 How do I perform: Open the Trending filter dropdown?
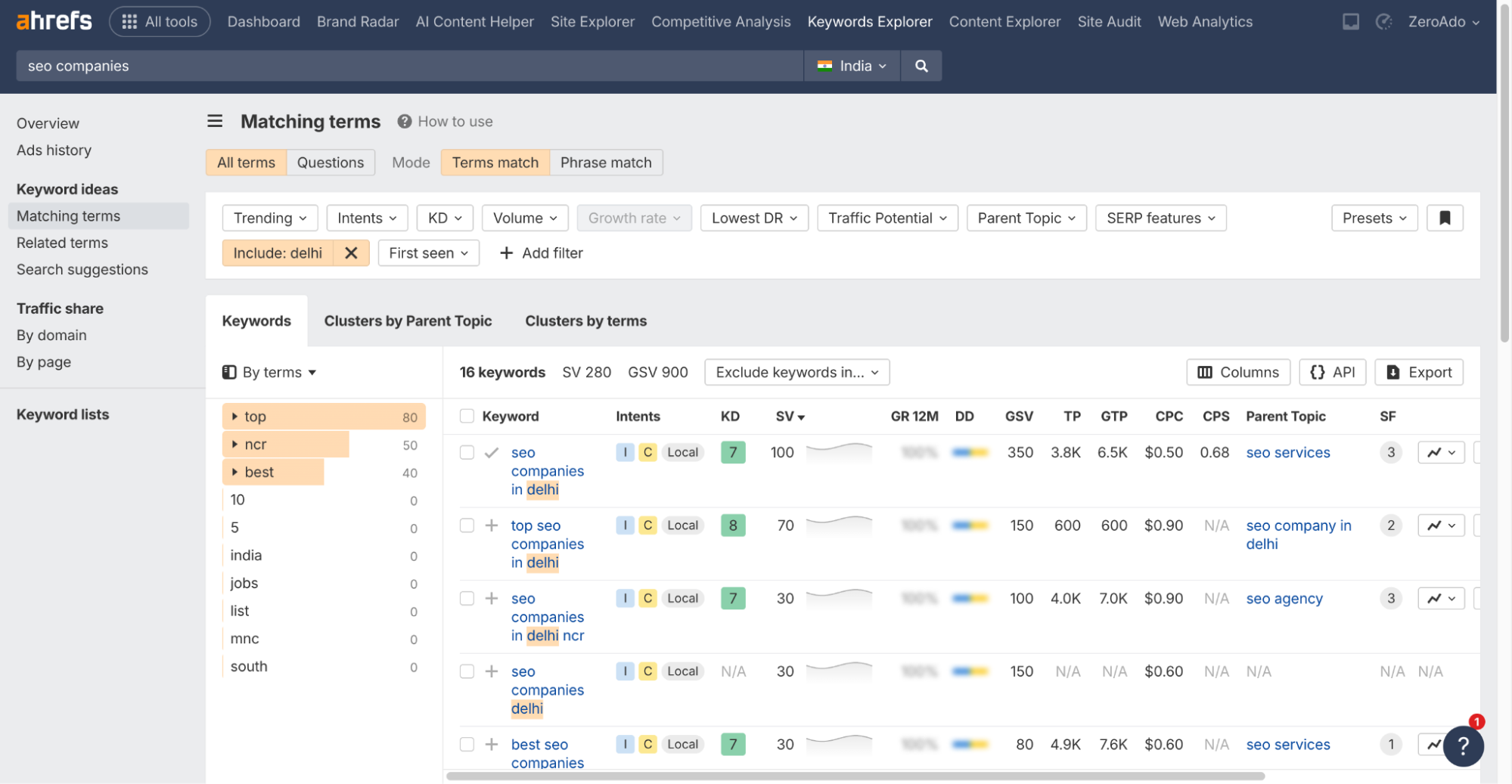[270, 218]
